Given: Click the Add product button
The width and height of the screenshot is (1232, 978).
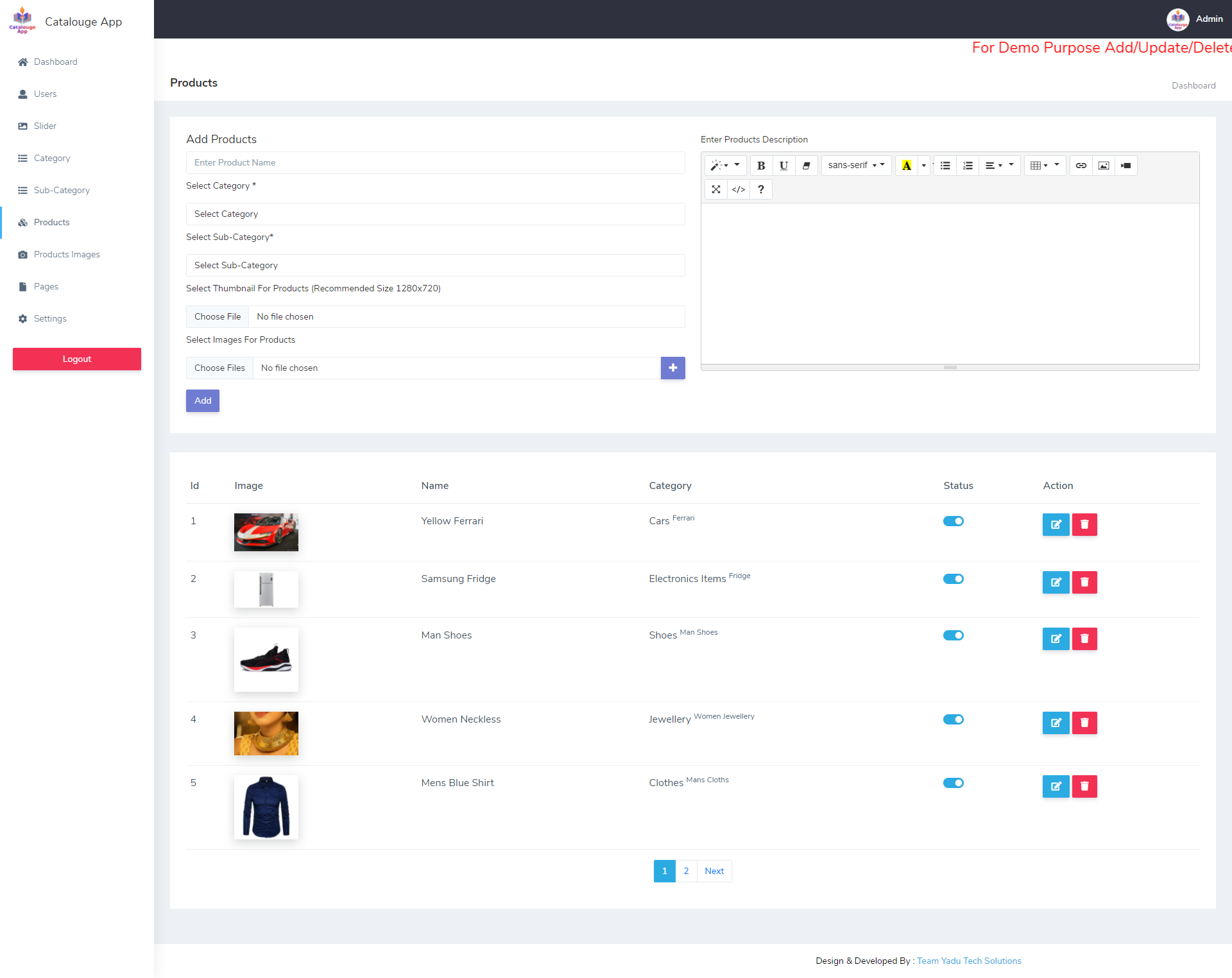Looking at the screenshot, I should click(x=203, y=400).
